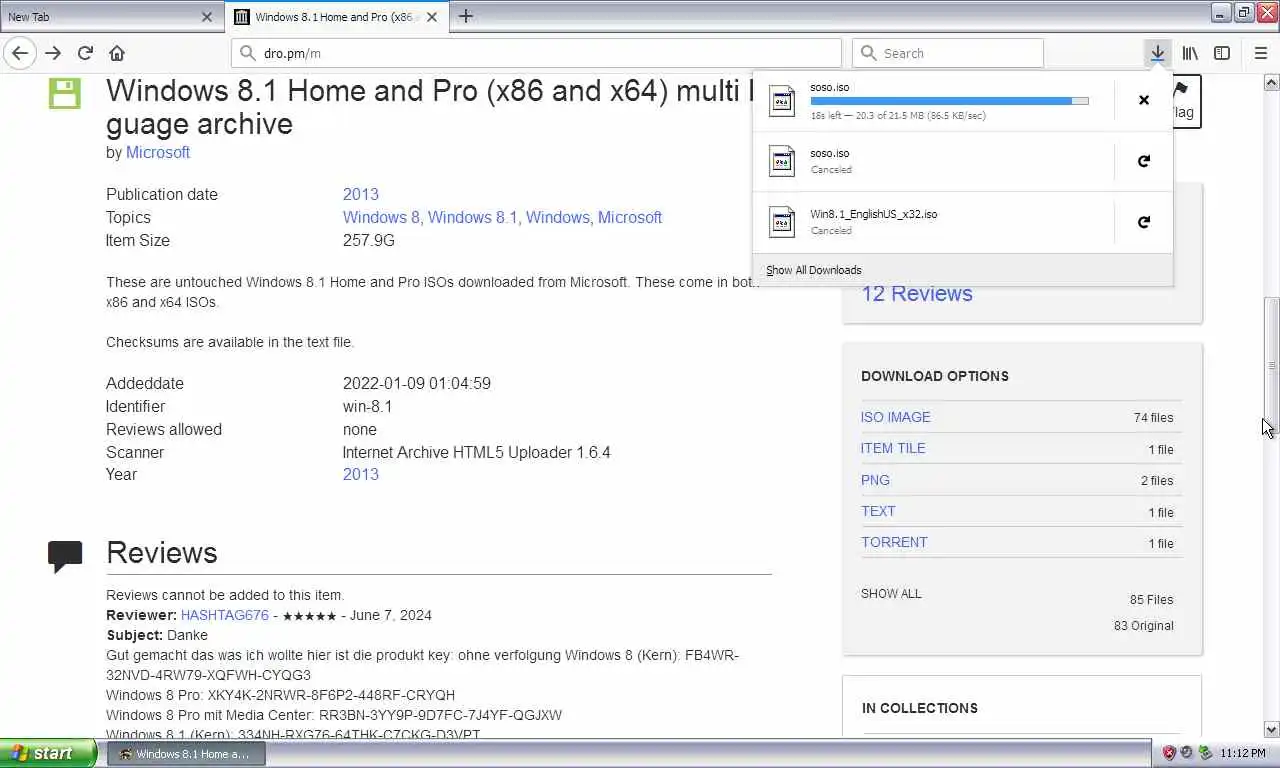Click the green floppy disk software icon
Image resolution: width=1280 pixels, height=768 pixels.
(64, 93)
